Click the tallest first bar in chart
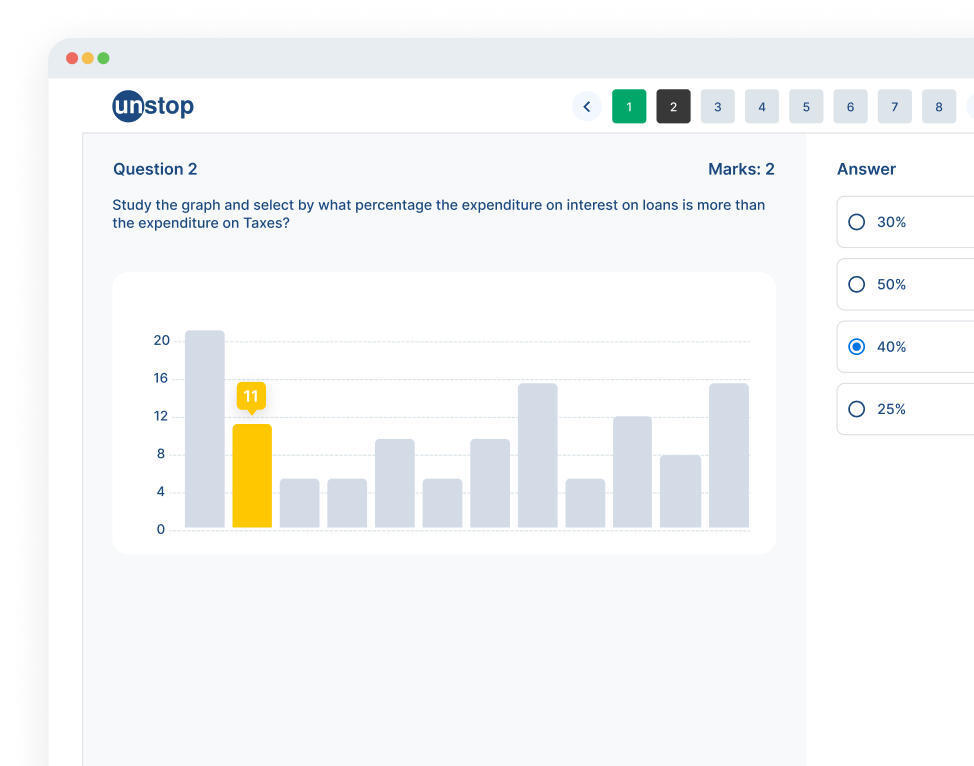Viewport: 974px width, 766px height. click(204, 429)
